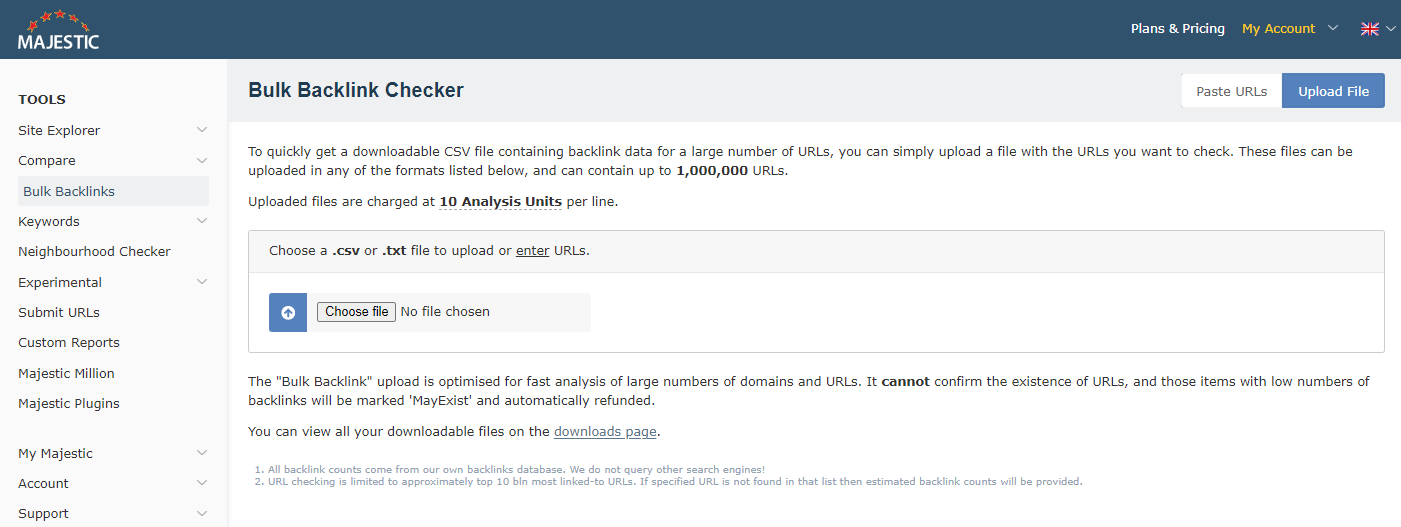The height and width of the screenshot is (527, 1401).
Task: Open the downloads page link
Action: coord(605,432)
